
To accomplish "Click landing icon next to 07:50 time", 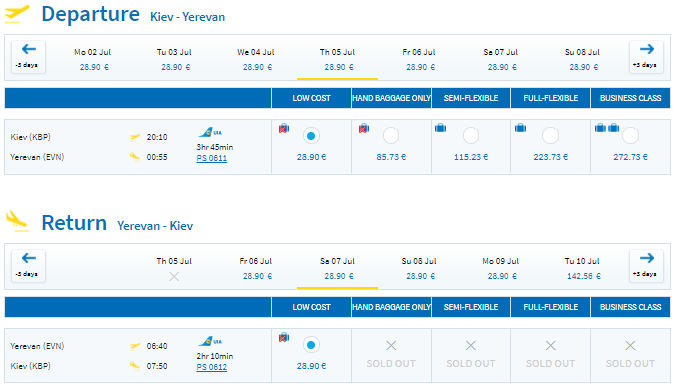I will click(x=135, y=366).
